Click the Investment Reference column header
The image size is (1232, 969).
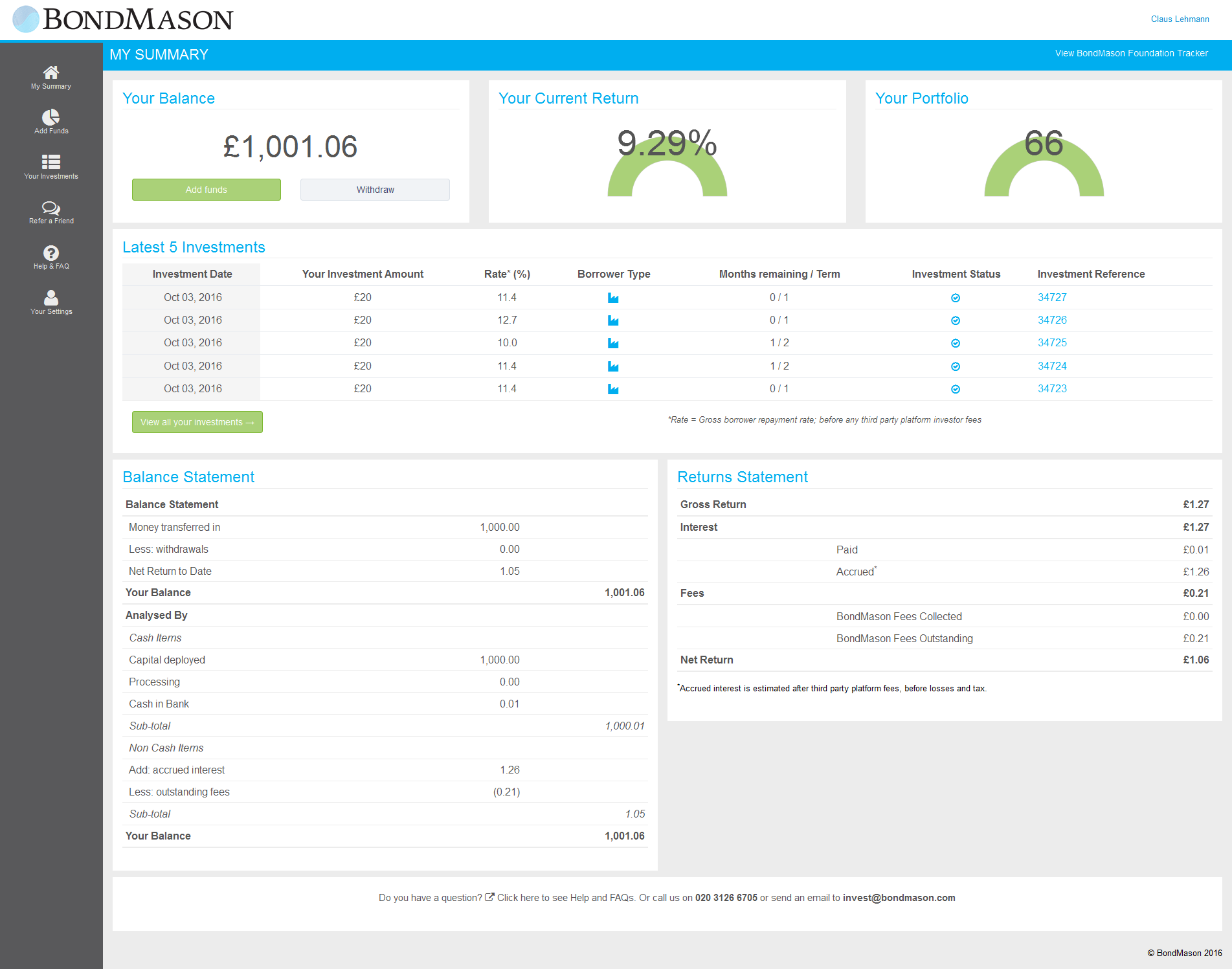pyautogui.click(x=1091, y=274)
